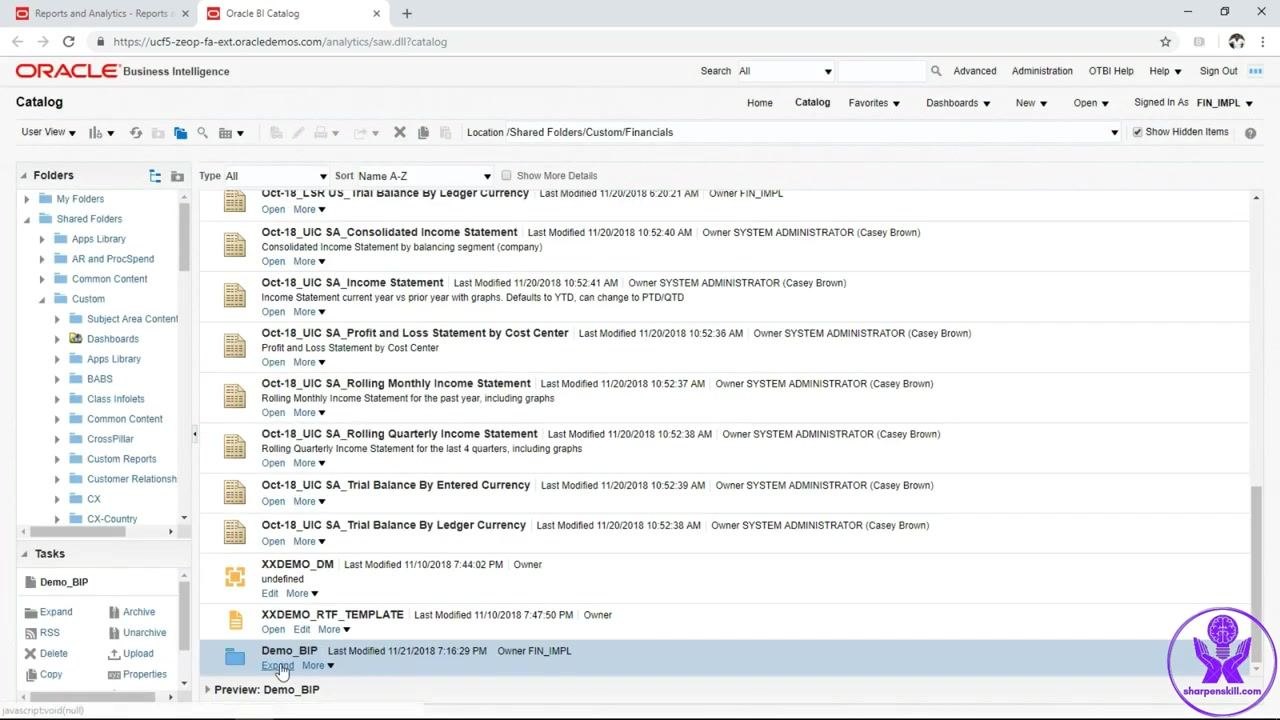Viewport: 1280px width, 720px height.
Task: Open the Location path dropdown arrow
Action: (x=1114, y=132)
